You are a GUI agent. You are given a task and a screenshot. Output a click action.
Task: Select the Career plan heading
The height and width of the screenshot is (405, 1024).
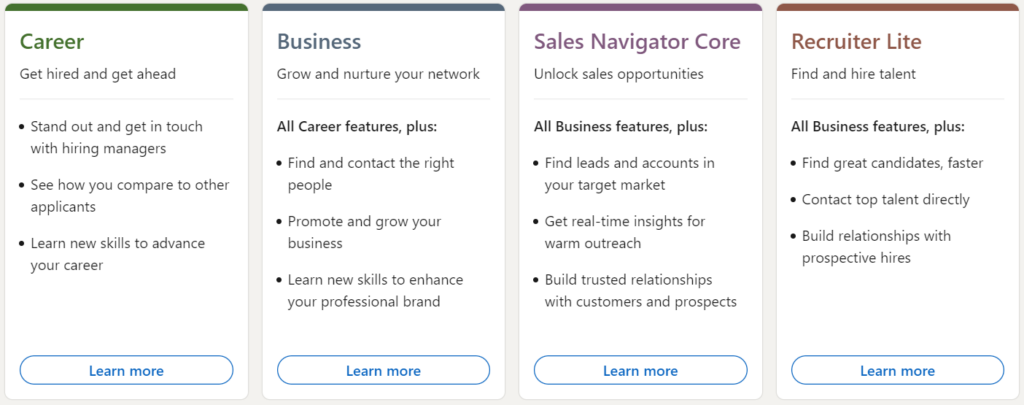click(52, 42)
